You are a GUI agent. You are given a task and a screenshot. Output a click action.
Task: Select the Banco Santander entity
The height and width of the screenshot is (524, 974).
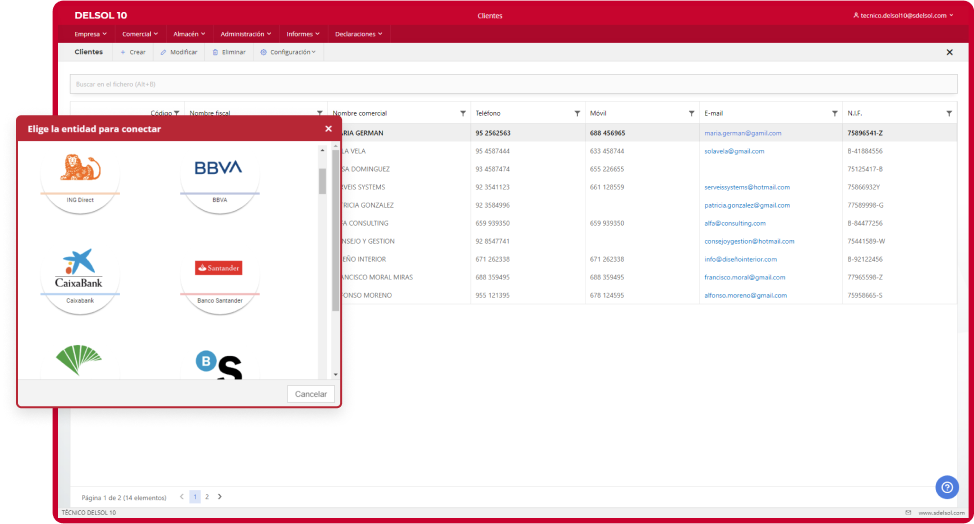218,269
